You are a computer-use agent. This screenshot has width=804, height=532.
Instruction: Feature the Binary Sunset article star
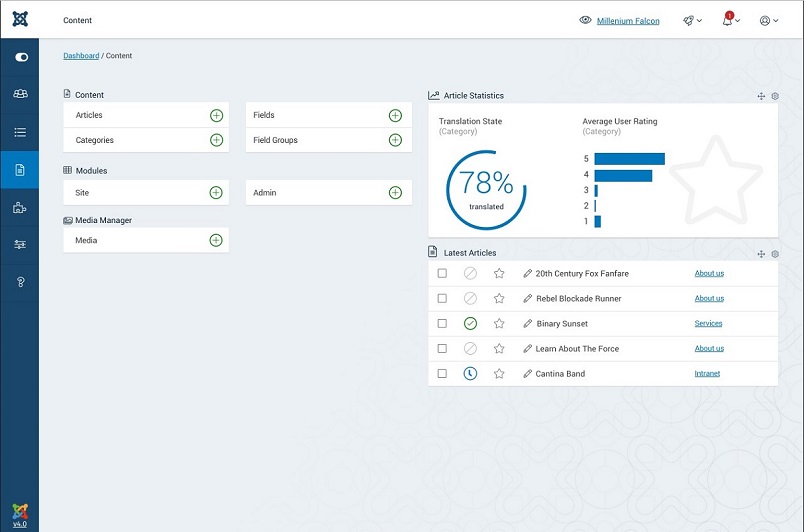[499, 323]
